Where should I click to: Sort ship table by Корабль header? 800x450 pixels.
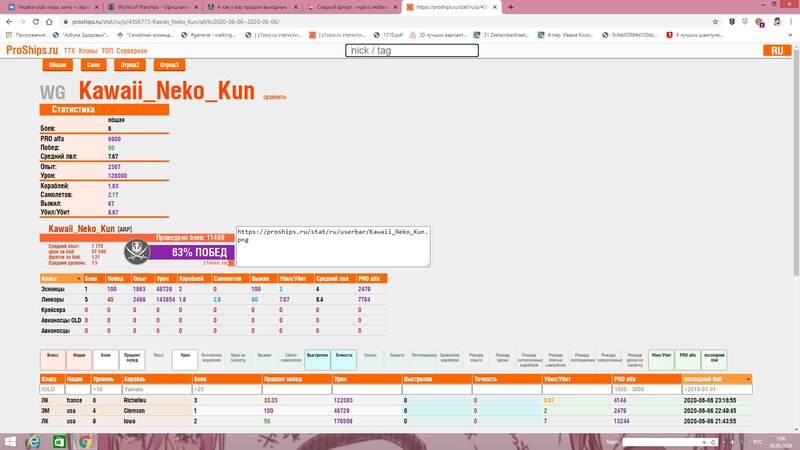point(157,379)
